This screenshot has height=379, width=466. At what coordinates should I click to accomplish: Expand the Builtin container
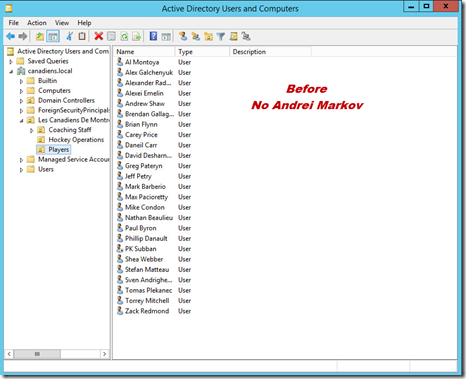(21, 81)
